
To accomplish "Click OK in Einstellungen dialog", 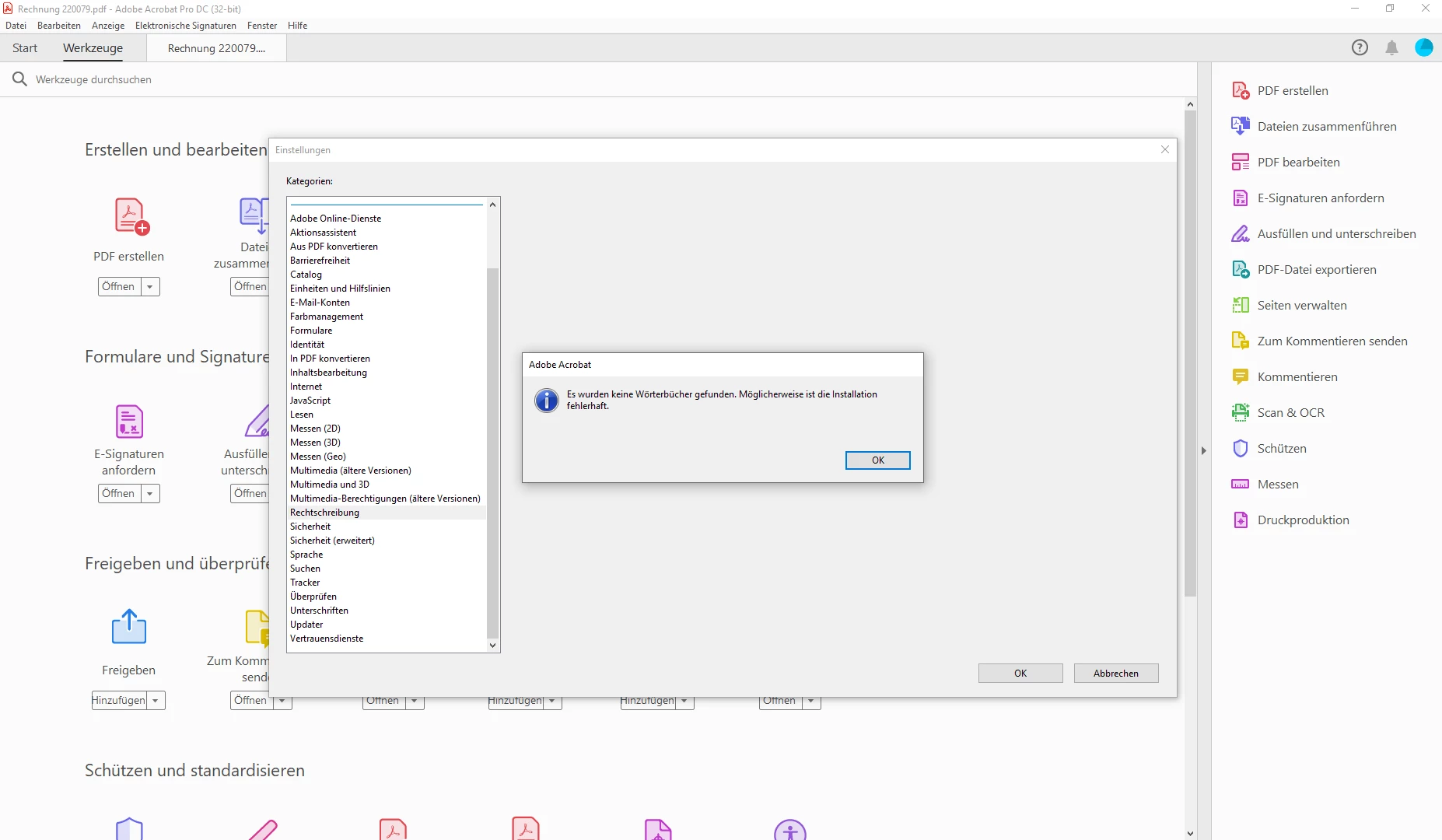I will click(x=1020, y=674).
